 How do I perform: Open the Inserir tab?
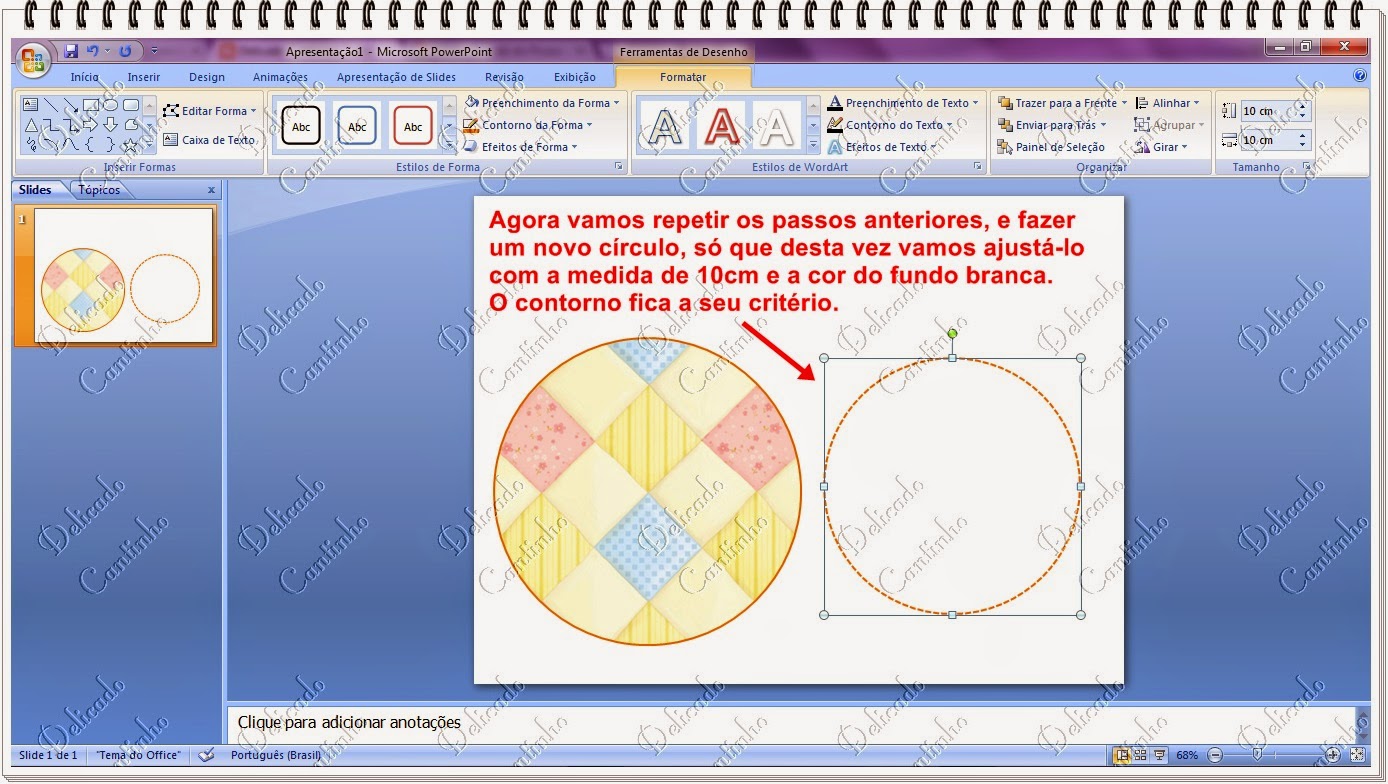pos(144,77)
